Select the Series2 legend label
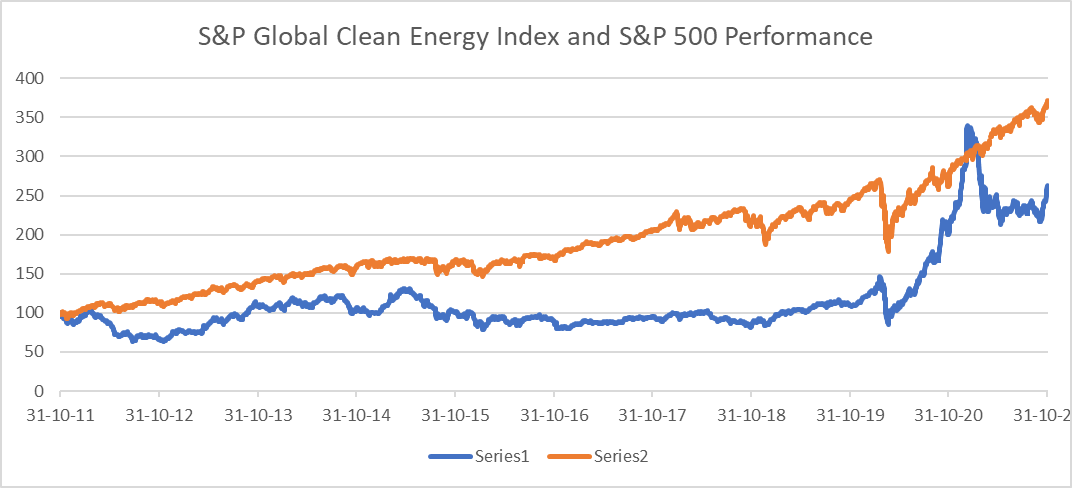Image resolution: width=1072 pixels, height=488 pixels. pyautogui.click(x=621, y=455)
